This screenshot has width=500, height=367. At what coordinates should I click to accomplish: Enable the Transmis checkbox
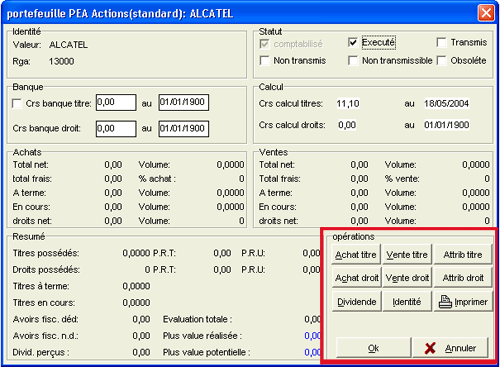coord(441,42)
